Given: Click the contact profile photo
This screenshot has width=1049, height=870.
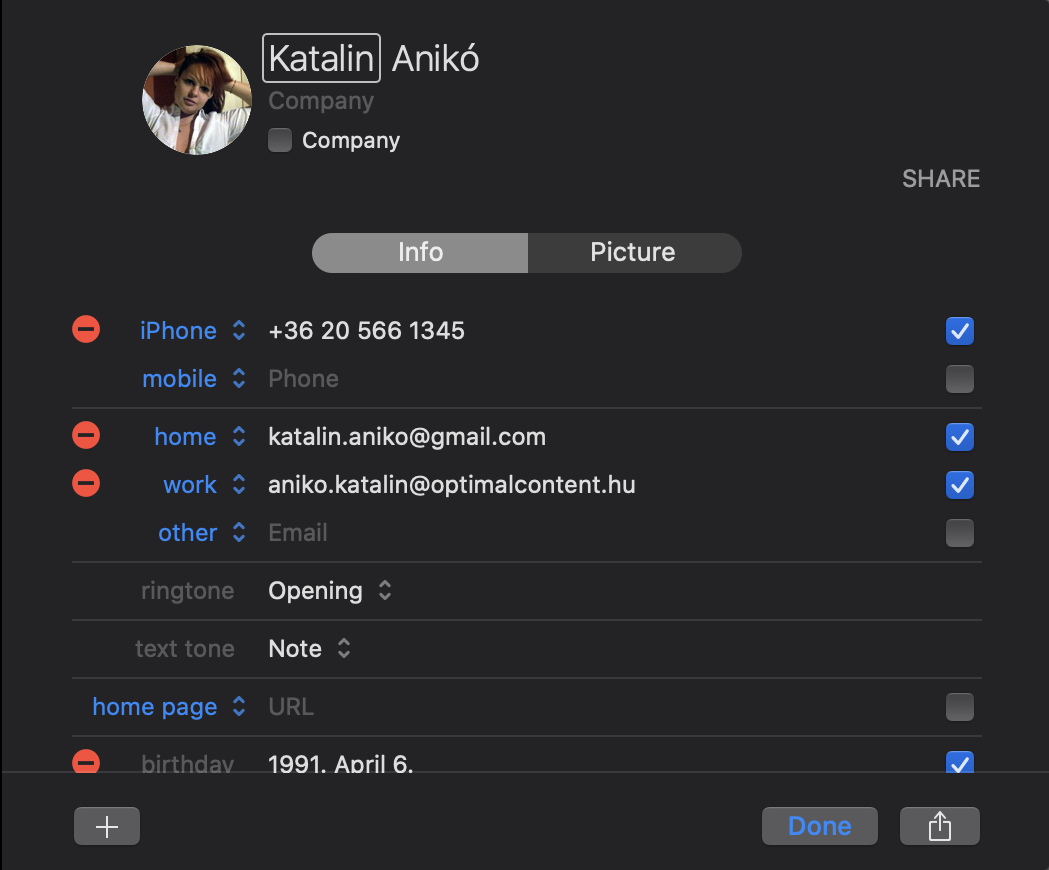Looking at the screenshot, I should 197,100.
